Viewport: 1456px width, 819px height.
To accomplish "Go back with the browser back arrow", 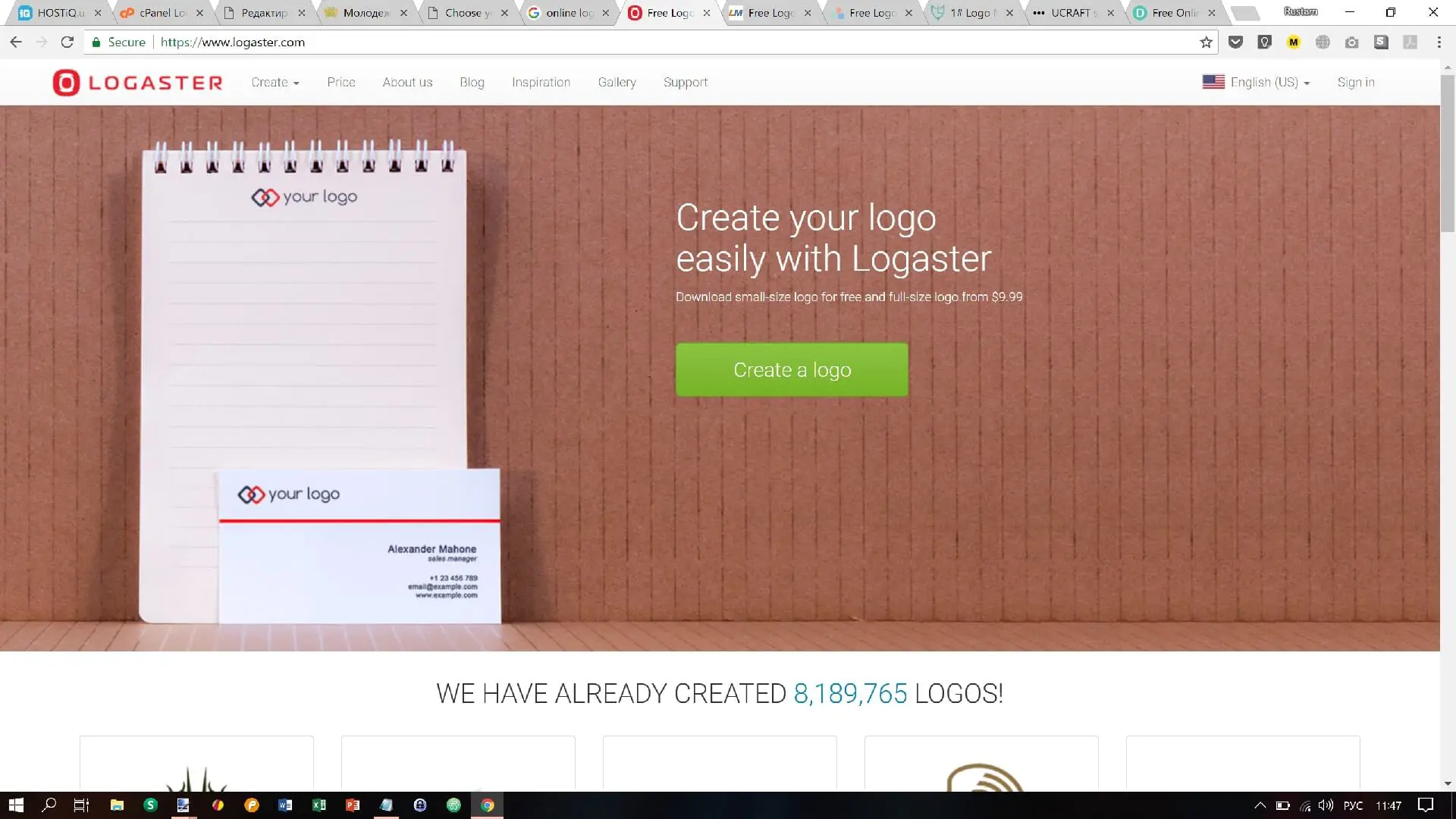I will pos(16,42).
